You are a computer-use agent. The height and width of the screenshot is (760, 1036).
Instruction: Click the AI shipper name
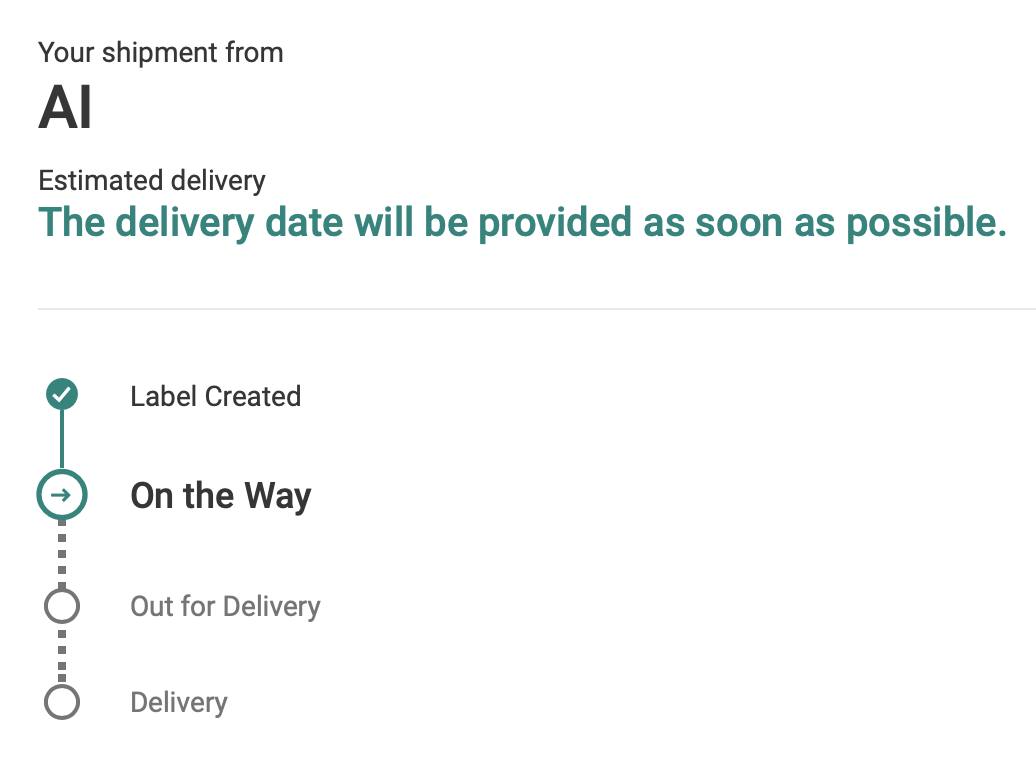pos(65,108)
